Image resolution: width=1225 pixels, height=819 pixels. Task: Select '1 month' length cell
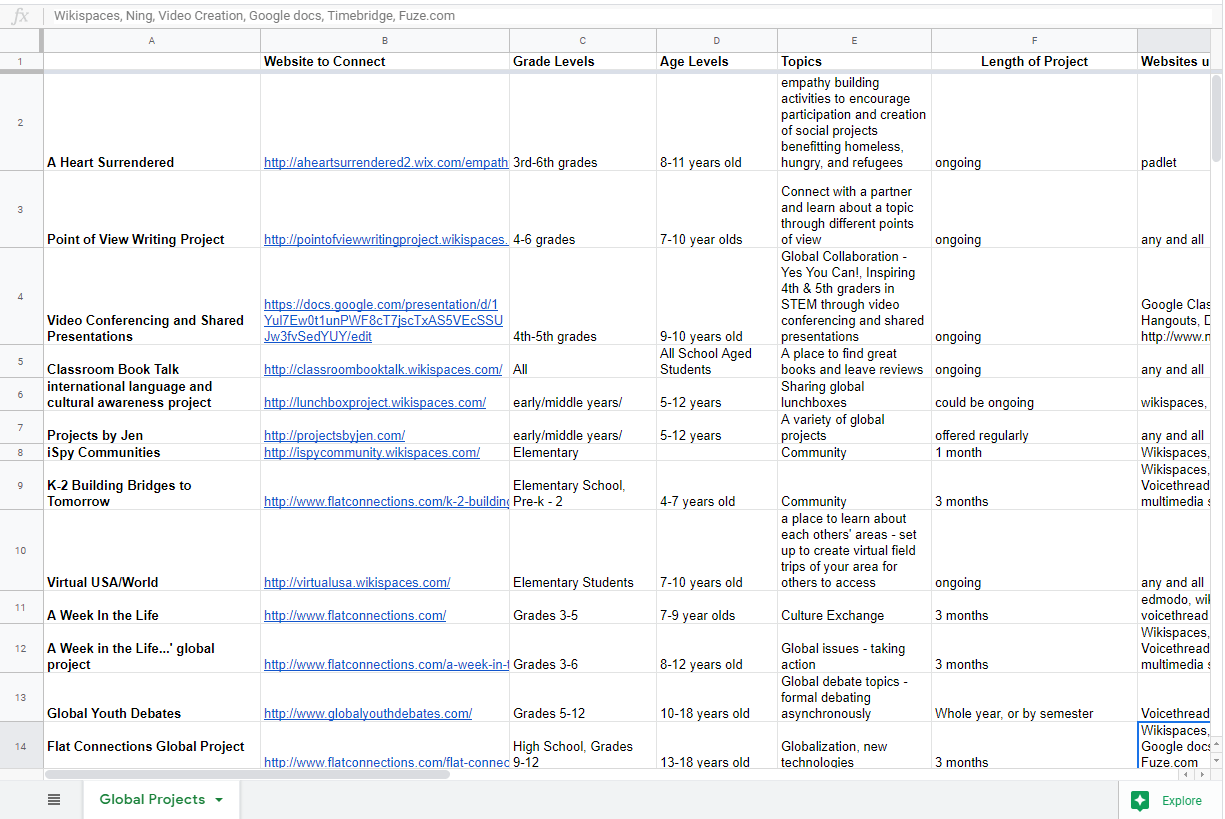(1034, 452)
